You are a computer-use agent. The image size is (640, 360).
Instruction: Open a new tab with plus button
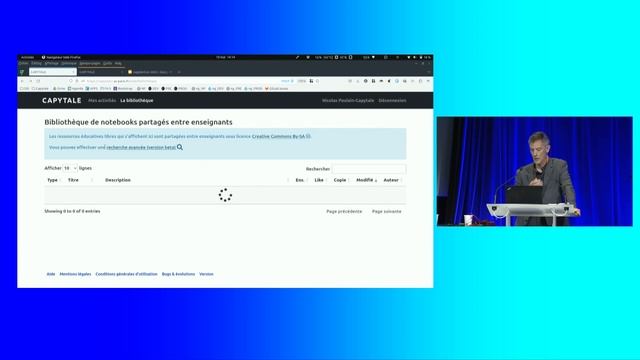[x=179, y=72]
